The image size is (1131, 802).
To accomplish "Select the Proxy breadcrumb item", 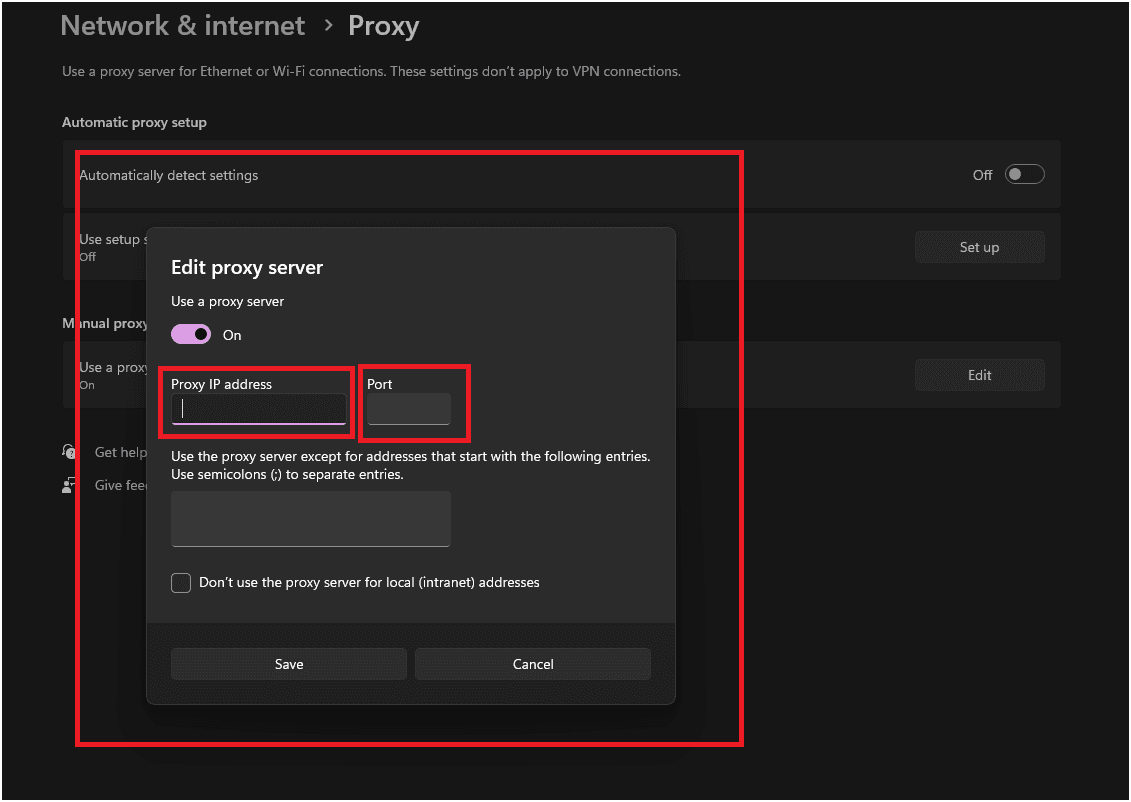I will tap(383, 26).
